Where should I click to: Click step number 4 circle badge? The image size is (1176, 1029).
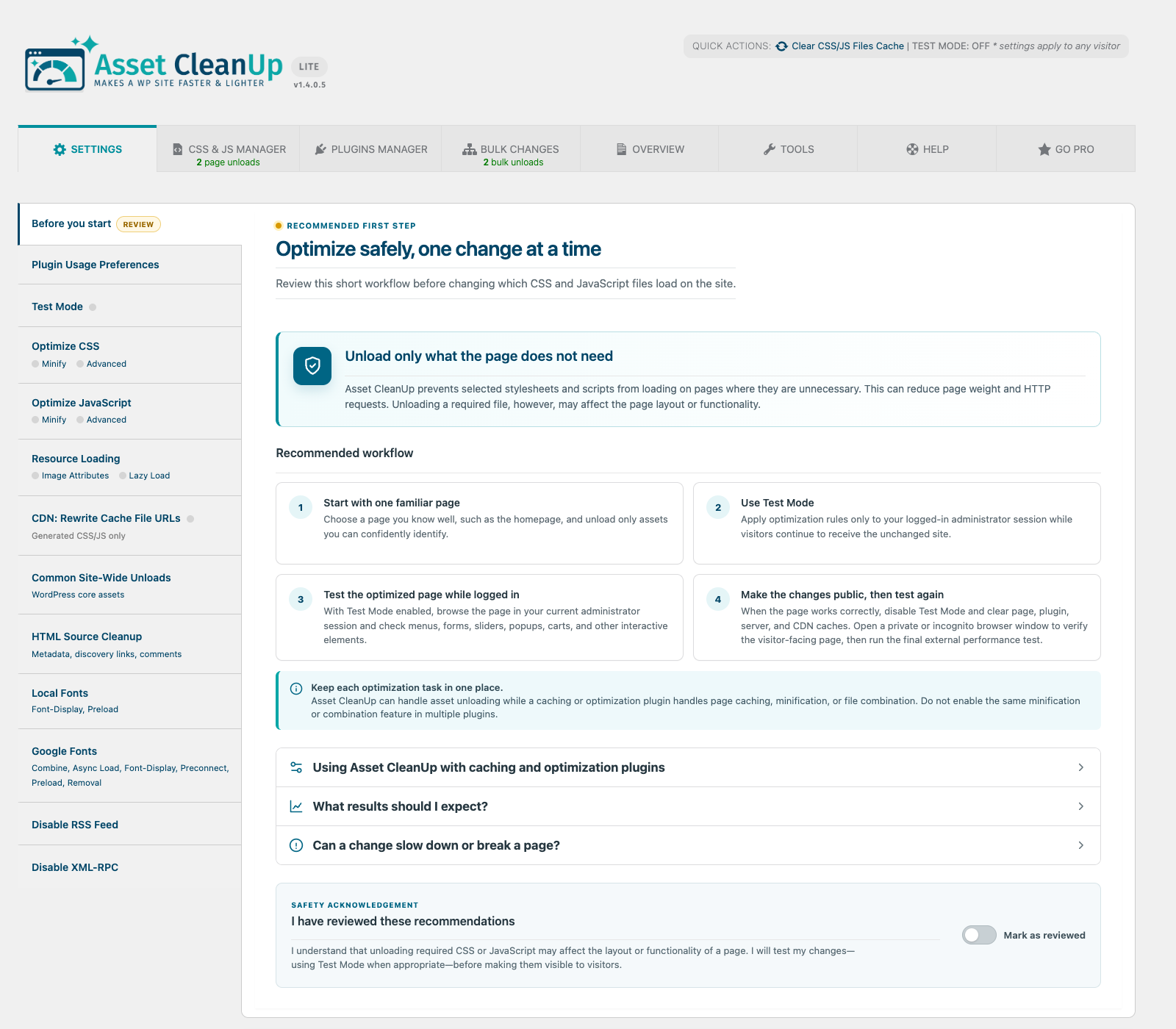coord(718,599)
